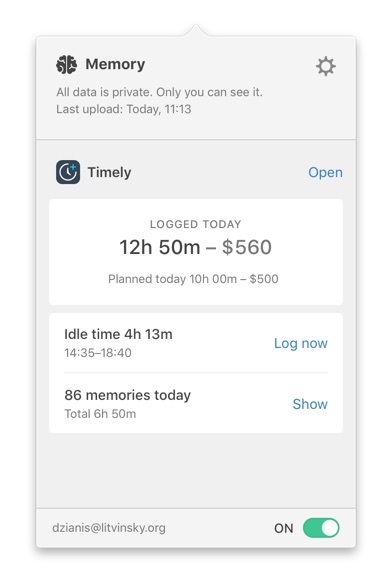Select the Logged Today summary card
The image size is (389, 574).
point(196,252)
